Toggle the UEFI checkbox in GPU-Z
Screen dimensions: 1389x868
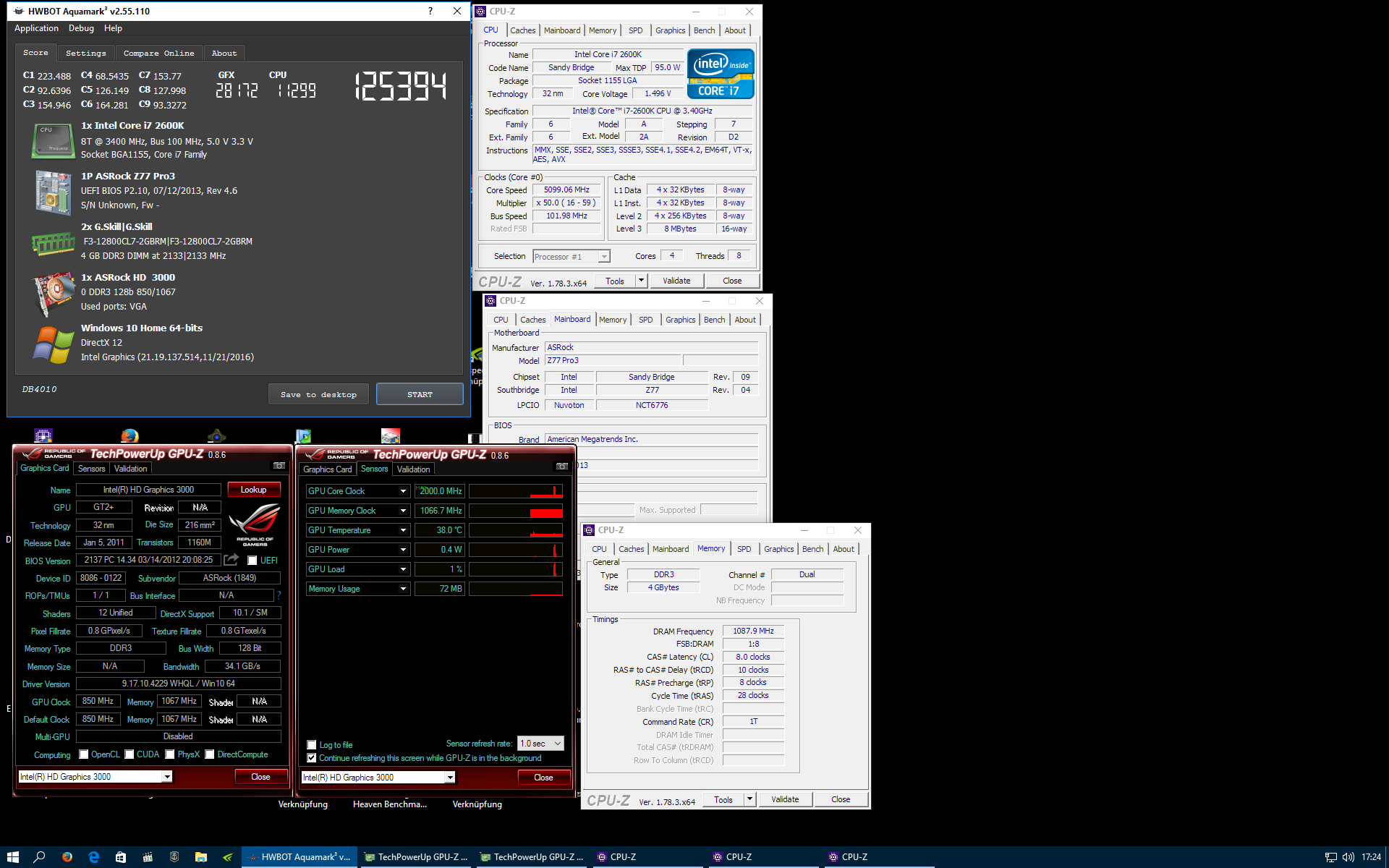click(x=252, y=561)
